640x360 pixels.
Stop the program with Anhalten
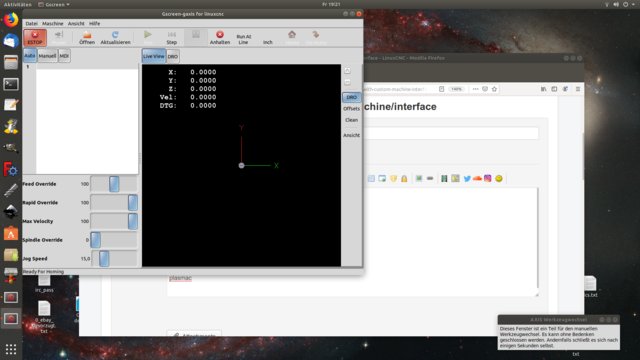pos(220,38)
